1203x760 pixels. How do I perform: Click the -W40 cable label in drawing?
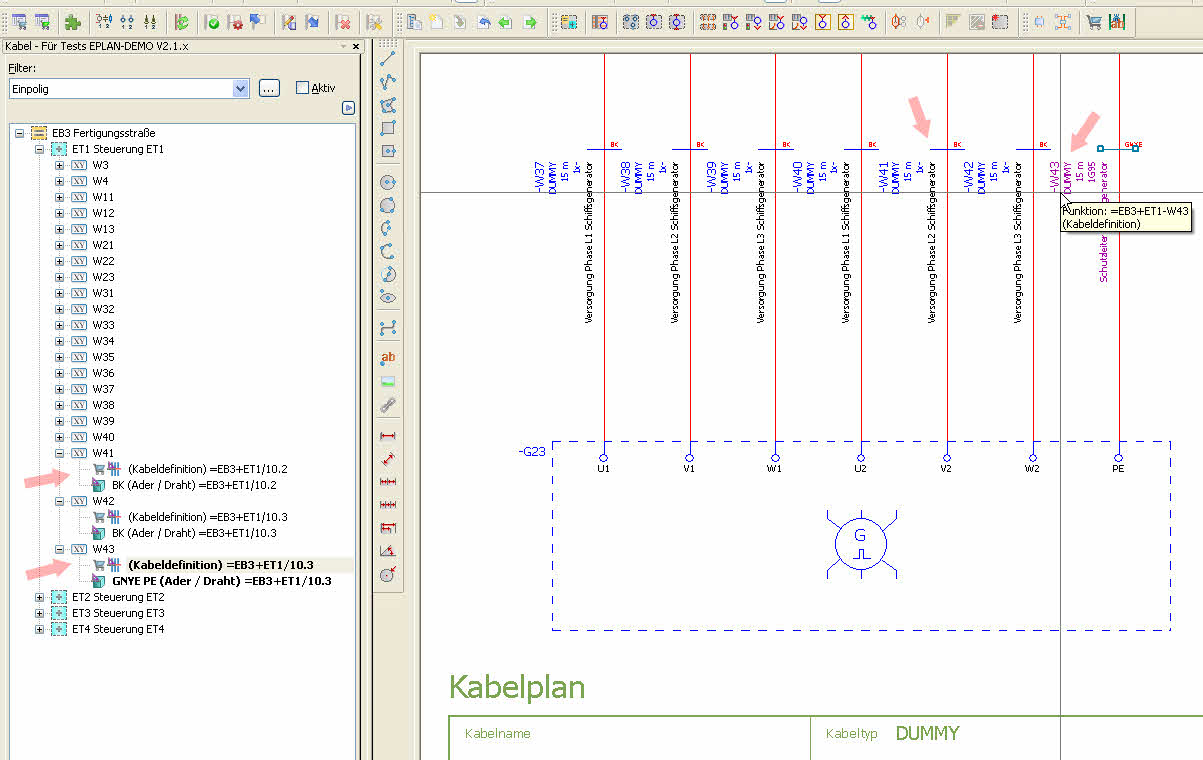798,175
